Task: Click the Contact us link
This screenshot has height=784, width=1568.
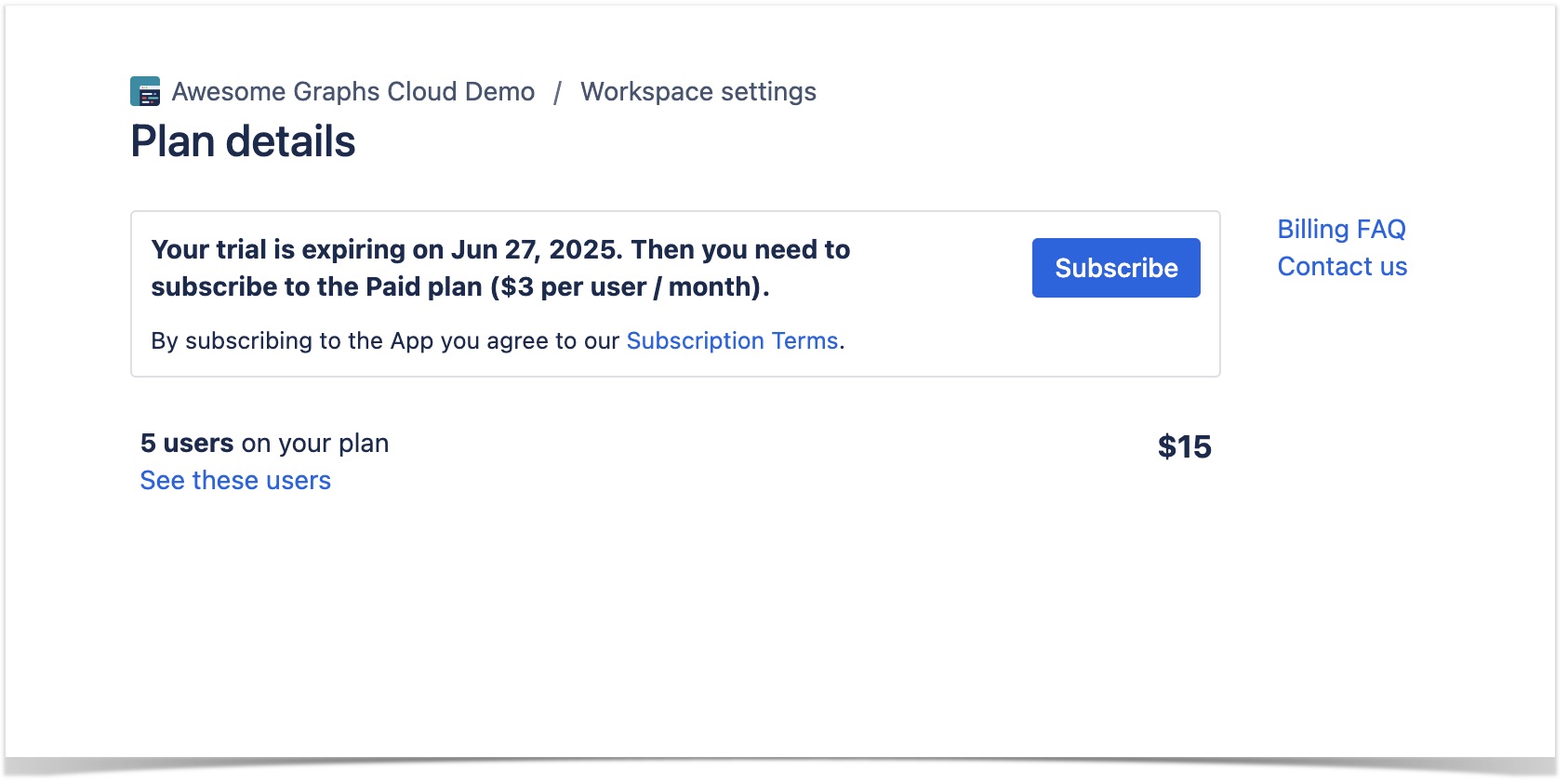Action: click(1341, 267)
